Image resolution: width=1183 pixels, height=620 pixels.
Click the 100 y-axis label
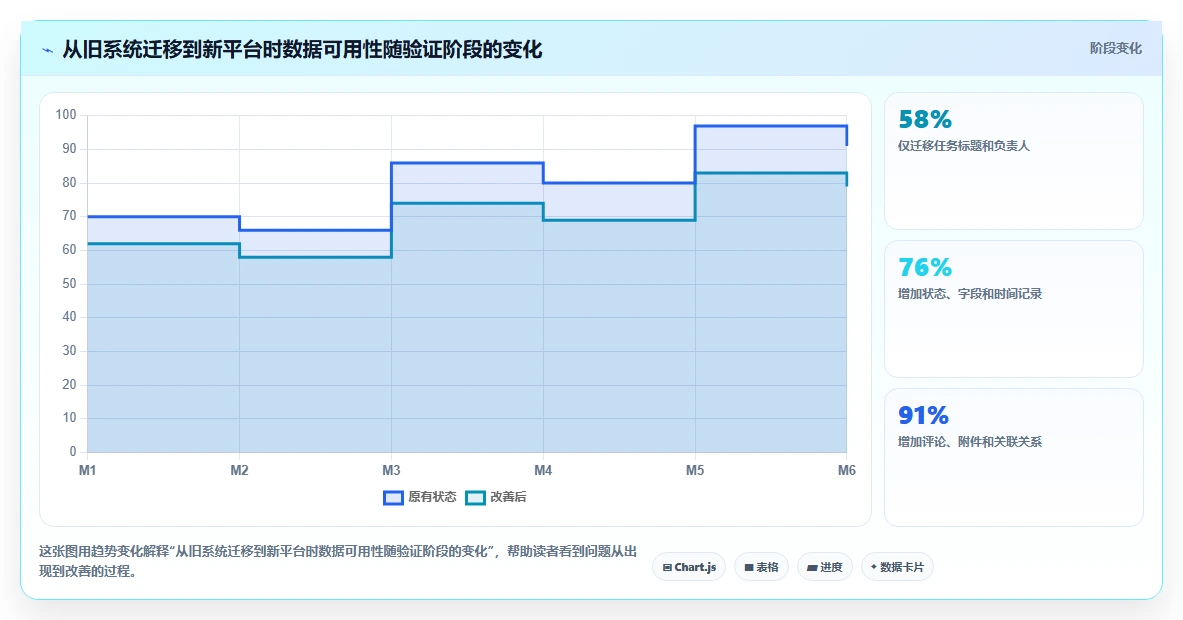(66, 115)
